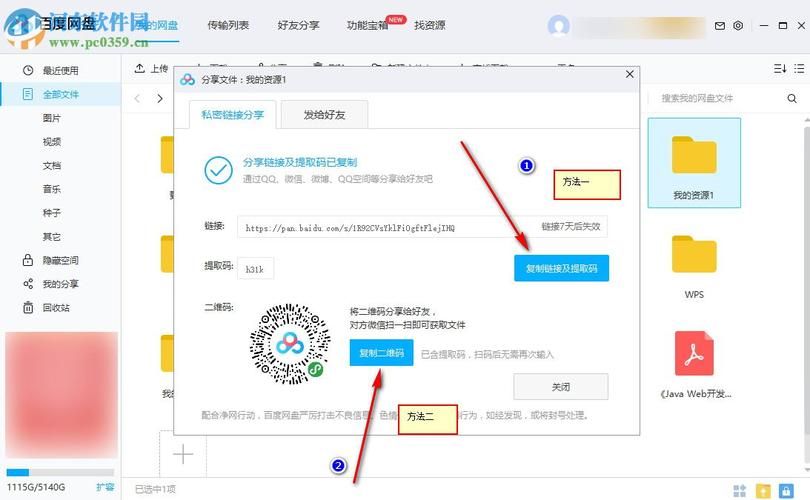Open 最近使用 recent files
The height and width of the screenshot is (500, 810).
[x=60, y=71]
